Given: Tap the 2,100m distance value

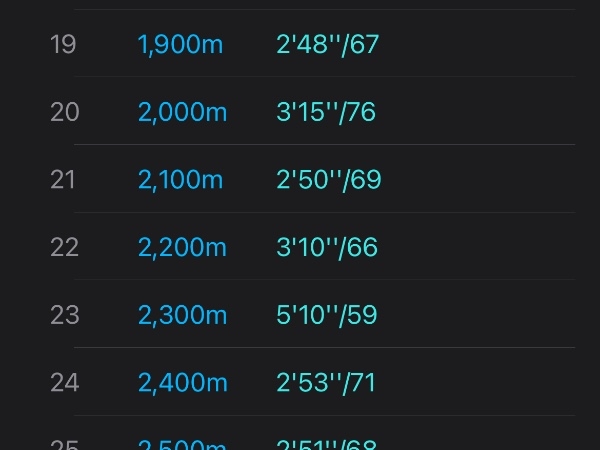Looking at the screenshot, I should [x=180, y=180].
